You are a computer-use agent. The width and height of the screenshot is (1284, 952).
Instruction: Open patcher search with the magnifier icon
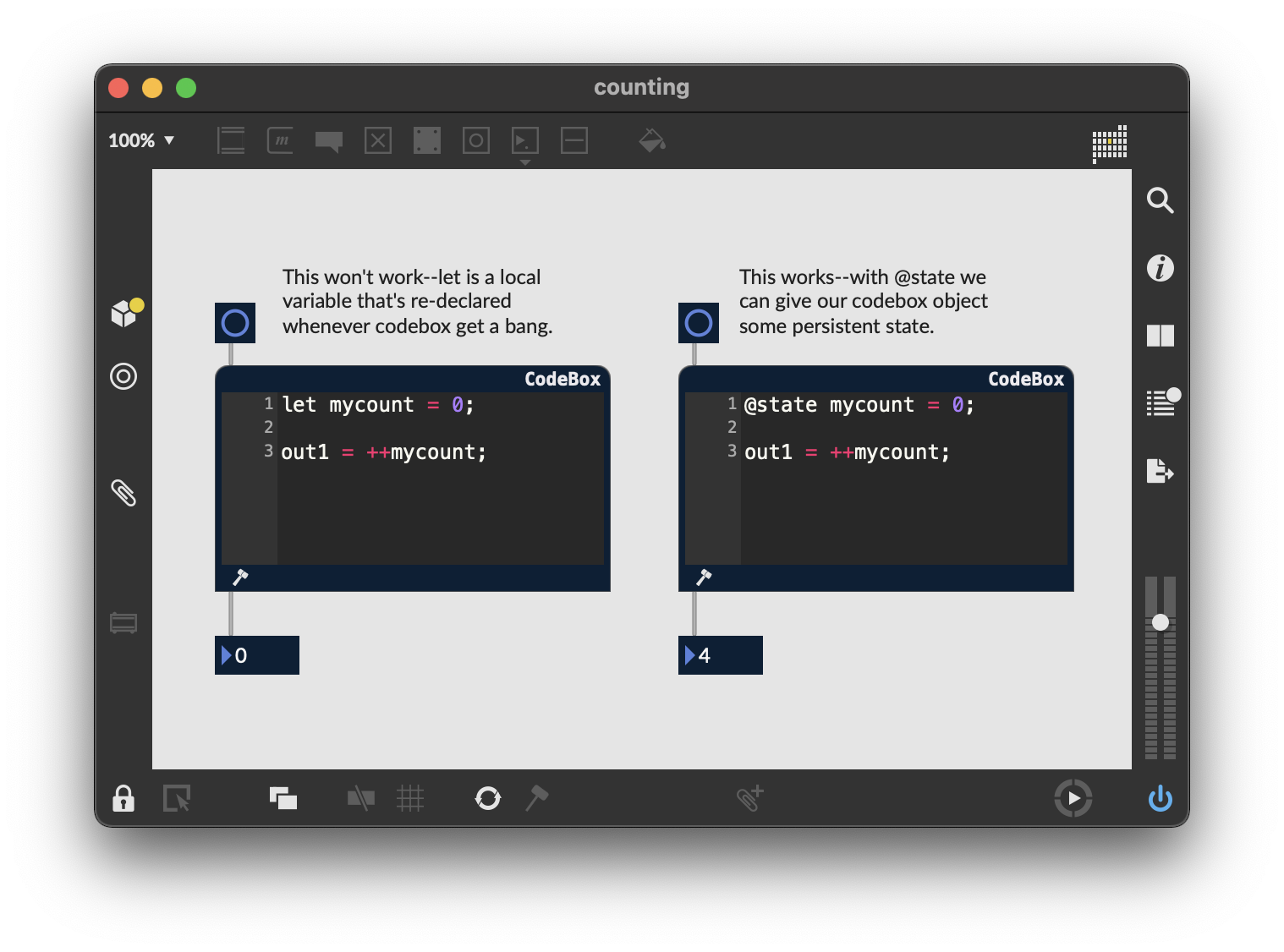[1161, 200]
